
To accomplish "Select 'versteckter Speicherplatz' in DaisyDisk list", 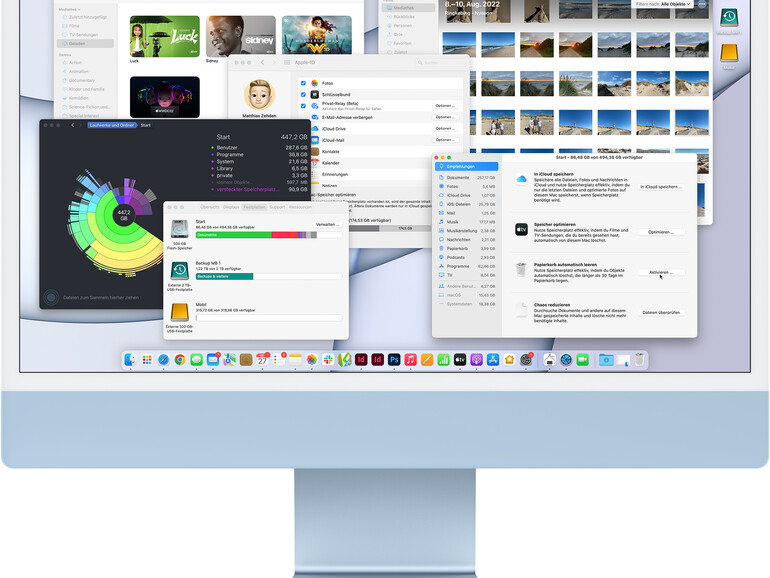I will [259, 189].
